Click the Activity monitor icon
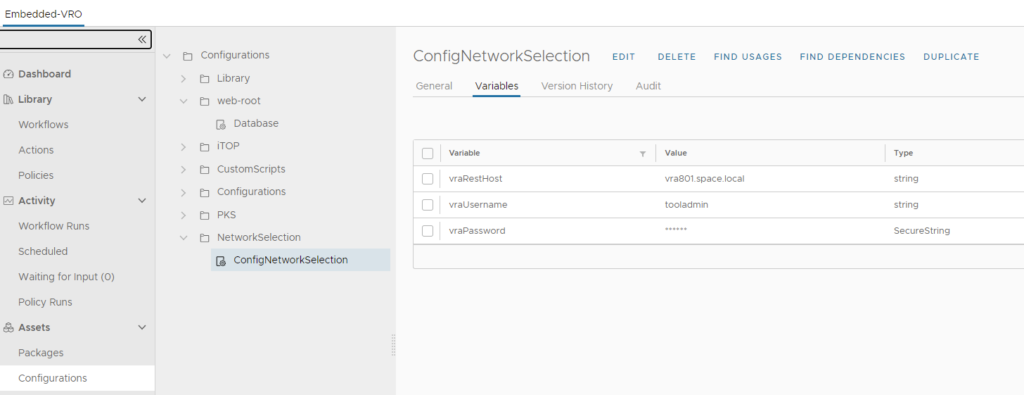The image size is (1024, 395). click(x=8, y=201)
